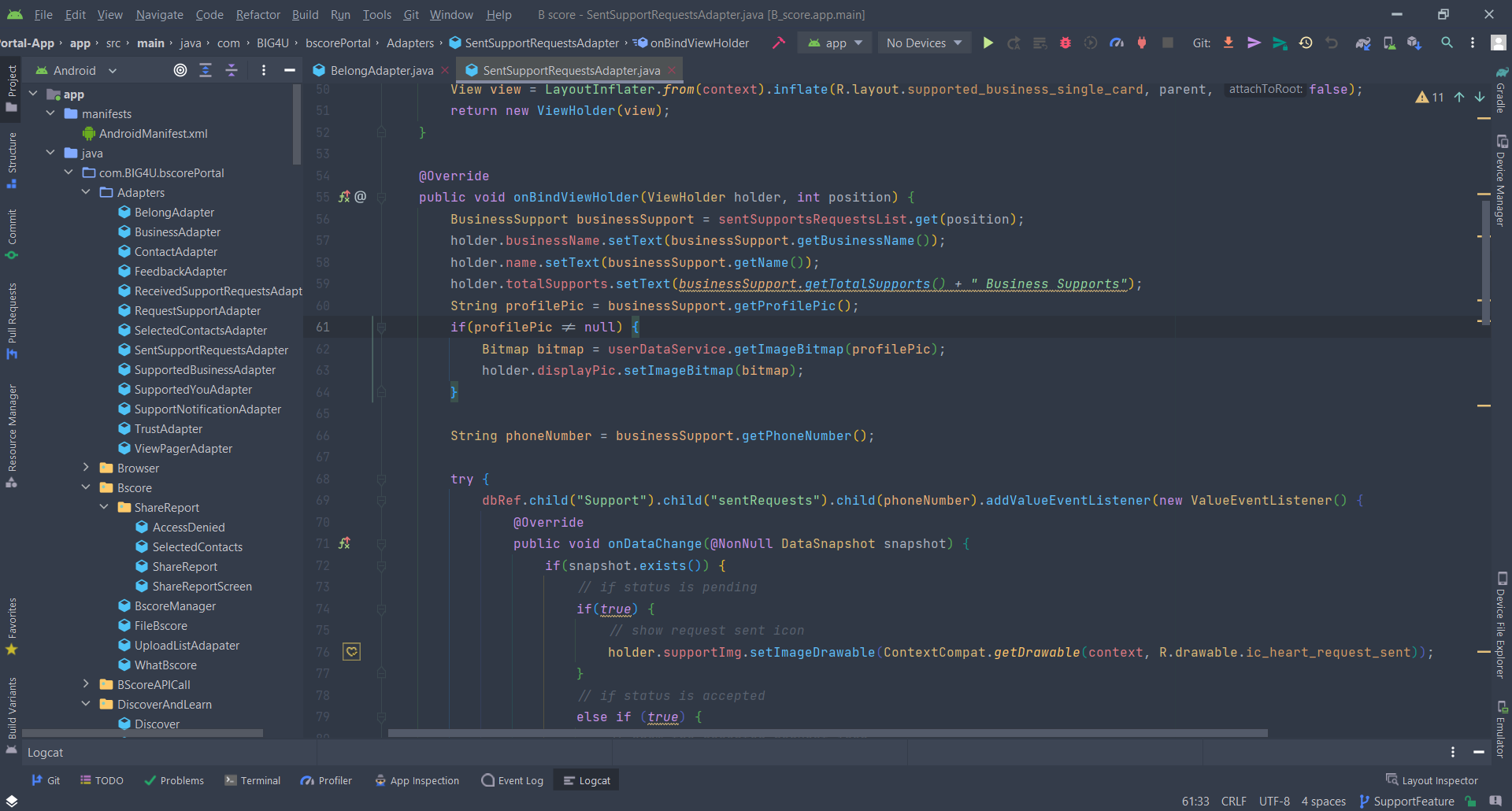Open the Refactor menu
The image size is (1512, 811).
[x=258, y=14]
